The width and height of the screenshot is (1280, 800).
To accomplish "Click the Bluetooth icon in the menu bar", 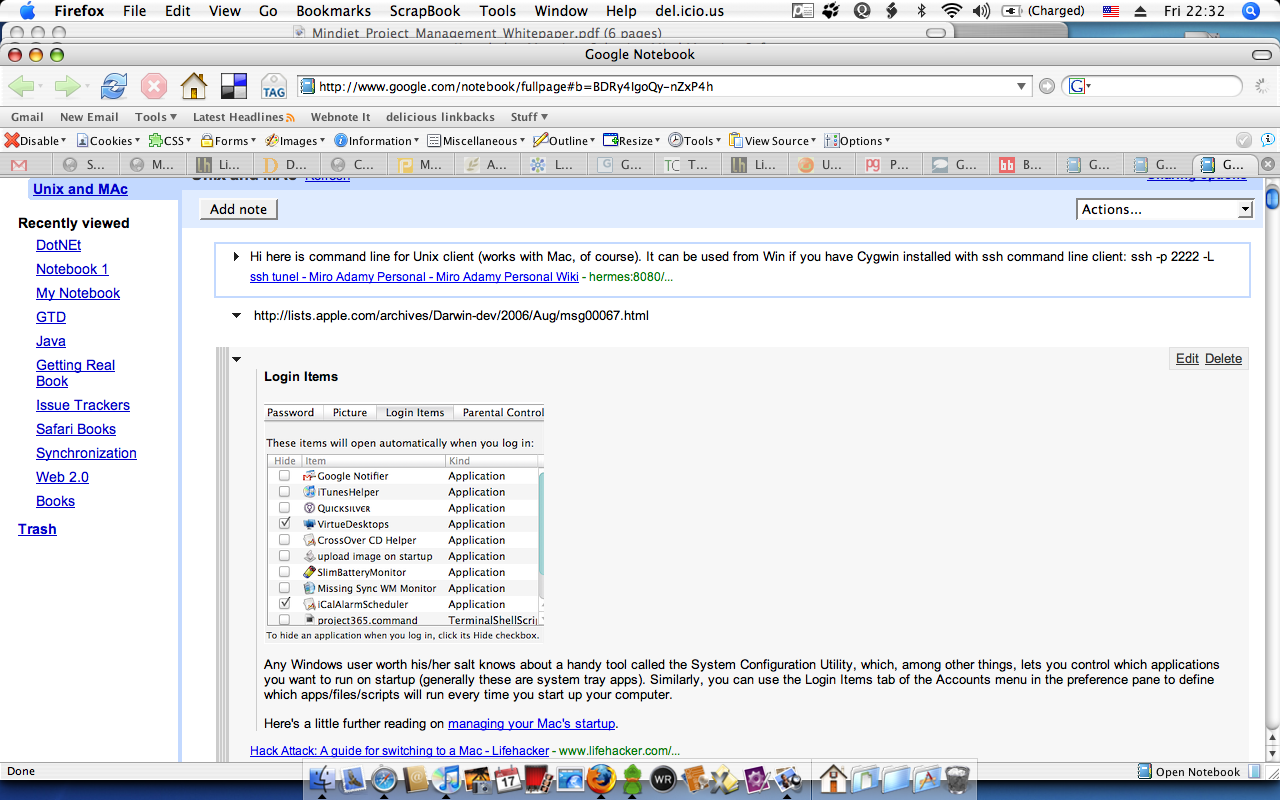I will pos(921,11).
